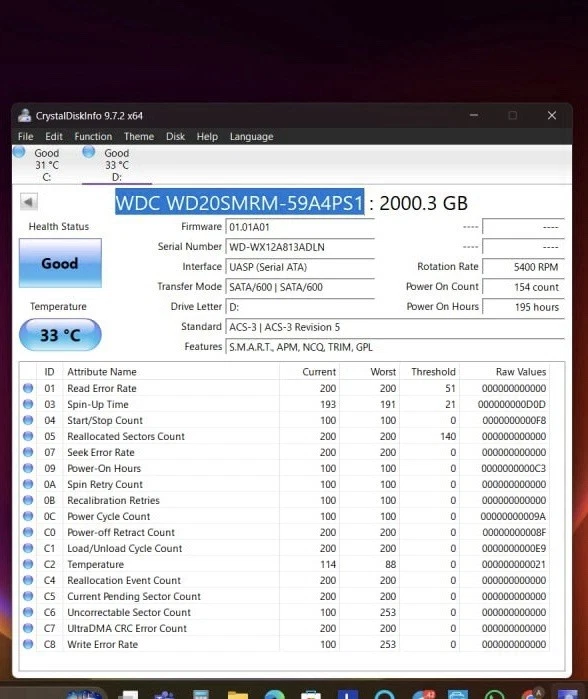Select the WDC WD20SMRM-59A4PS1 model name
This screenshot has width=588, height=699.
point(239,203)
